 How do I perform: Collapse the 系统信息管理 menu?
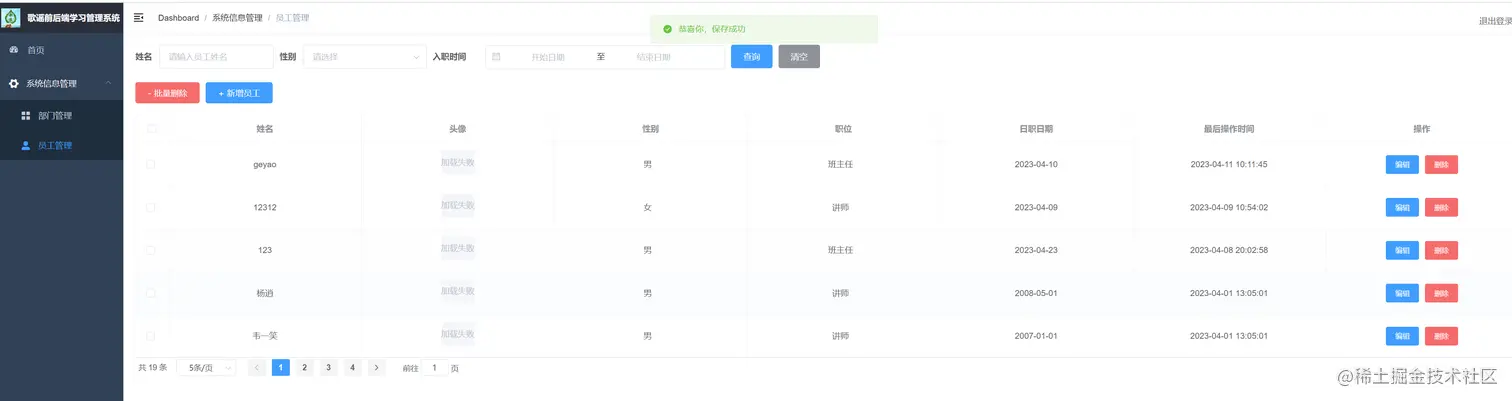tap(61, 83)
